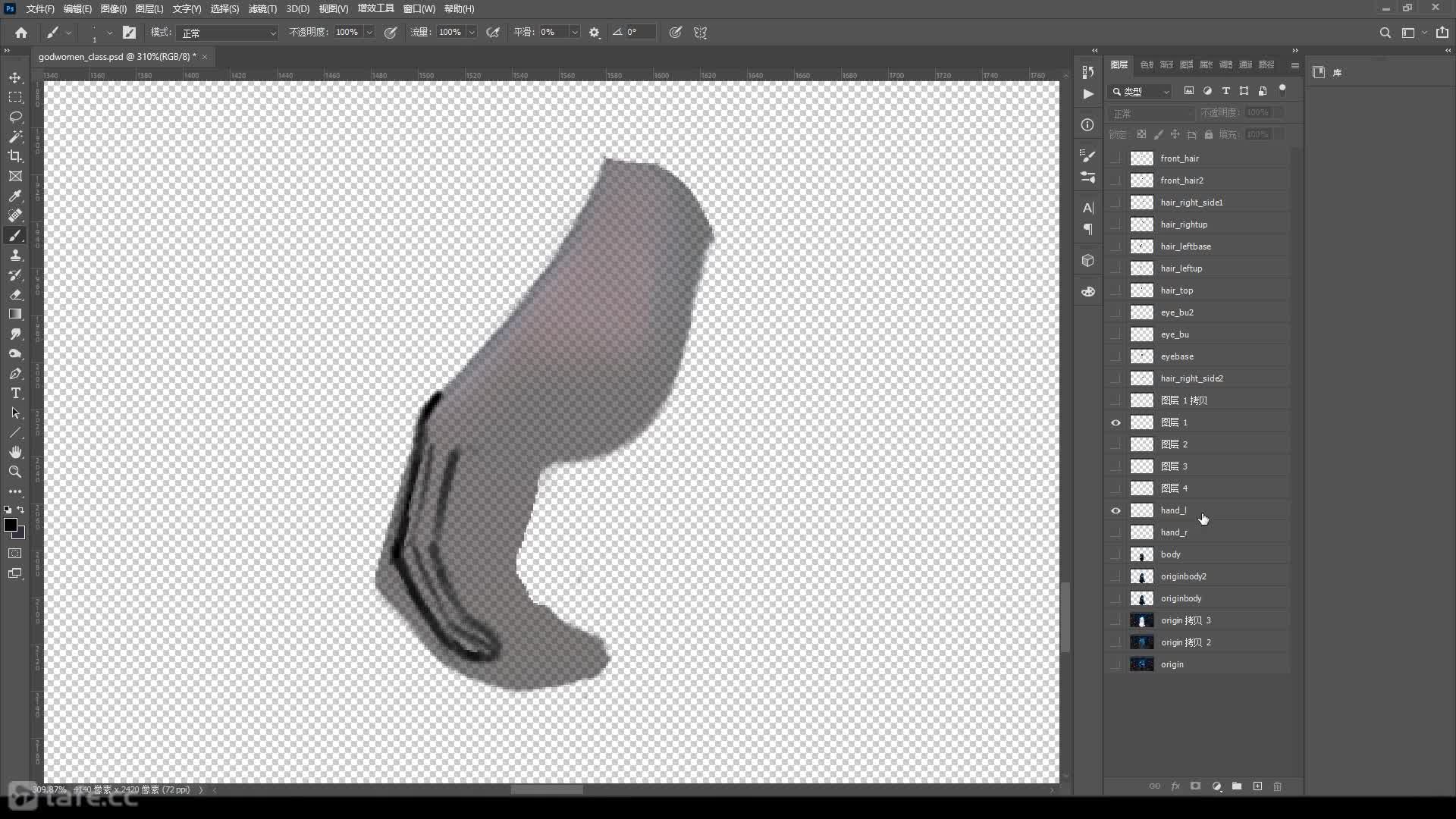Click the foreground color swatch

(x=11, y=525)
